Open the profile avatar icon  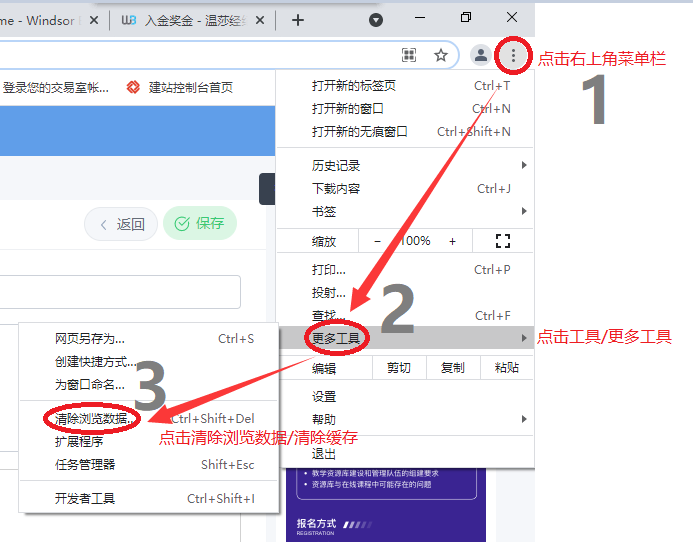click(x=481, y=55)
